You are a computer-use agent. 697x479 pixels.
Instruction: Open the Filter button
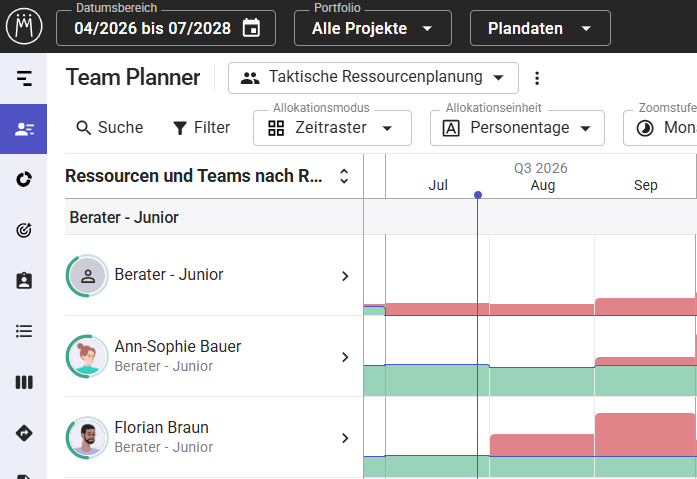click(x=201, y=128)
